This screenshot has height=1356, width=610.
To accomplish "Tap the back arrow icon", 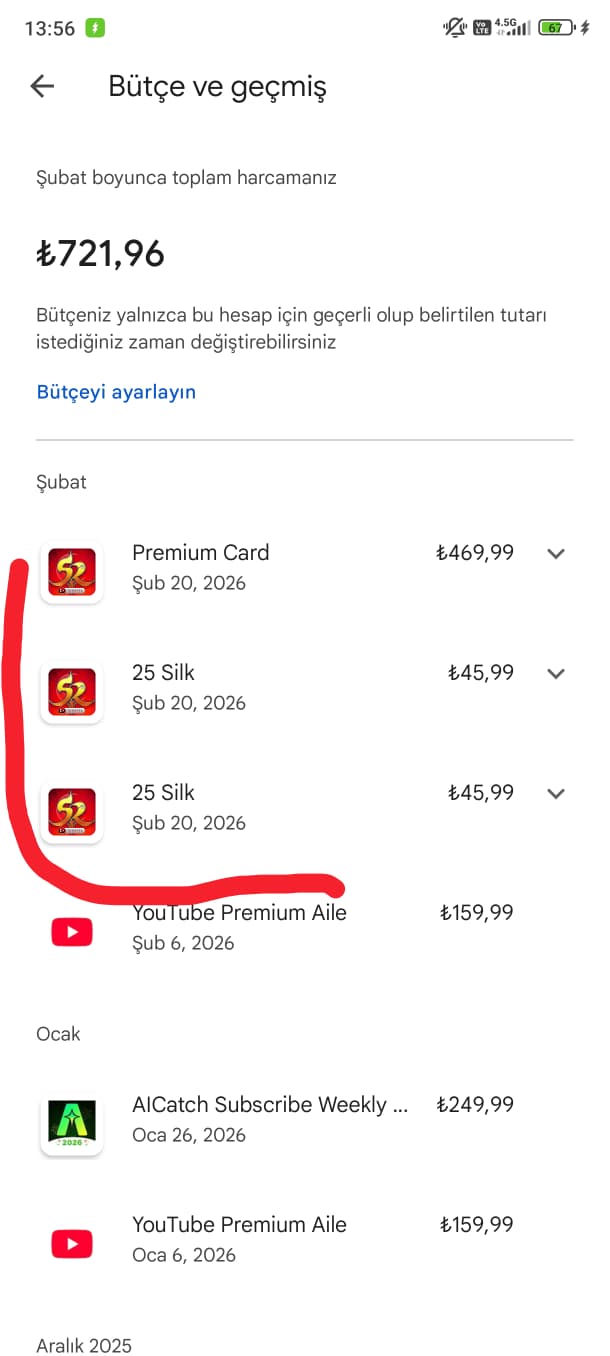I will click(x=42, y=87).
